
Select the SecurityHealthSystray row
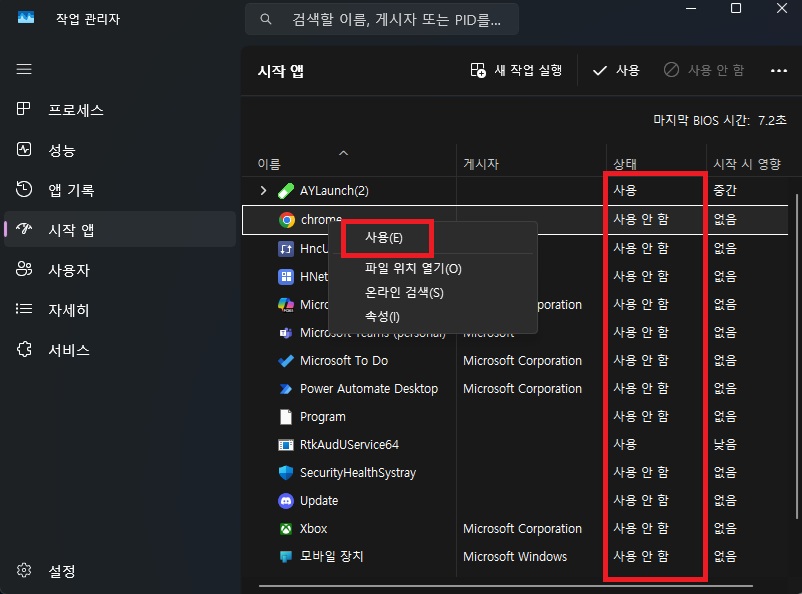pyautogui.click(x=515, y=473)
